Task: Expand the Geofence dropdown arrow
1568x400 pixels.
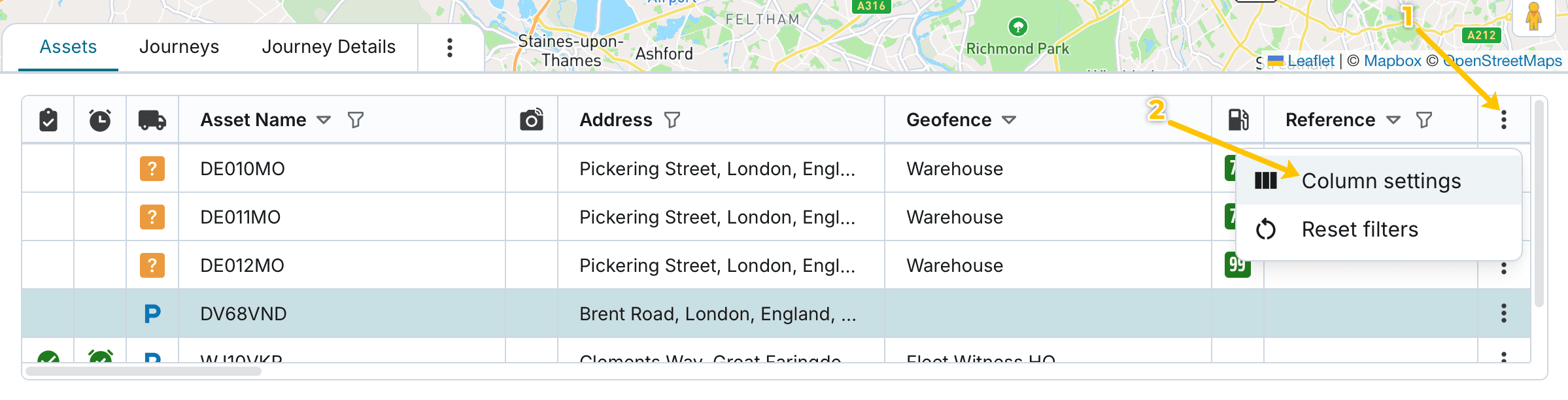Action: pyautogui.click(x=1009, y=120)
